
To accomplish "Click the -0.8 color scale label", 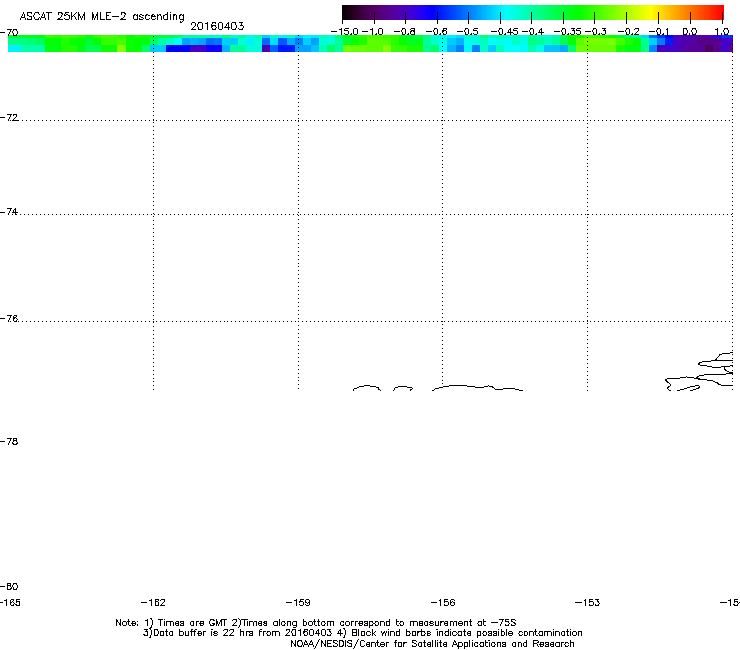I will coord(404,32).
